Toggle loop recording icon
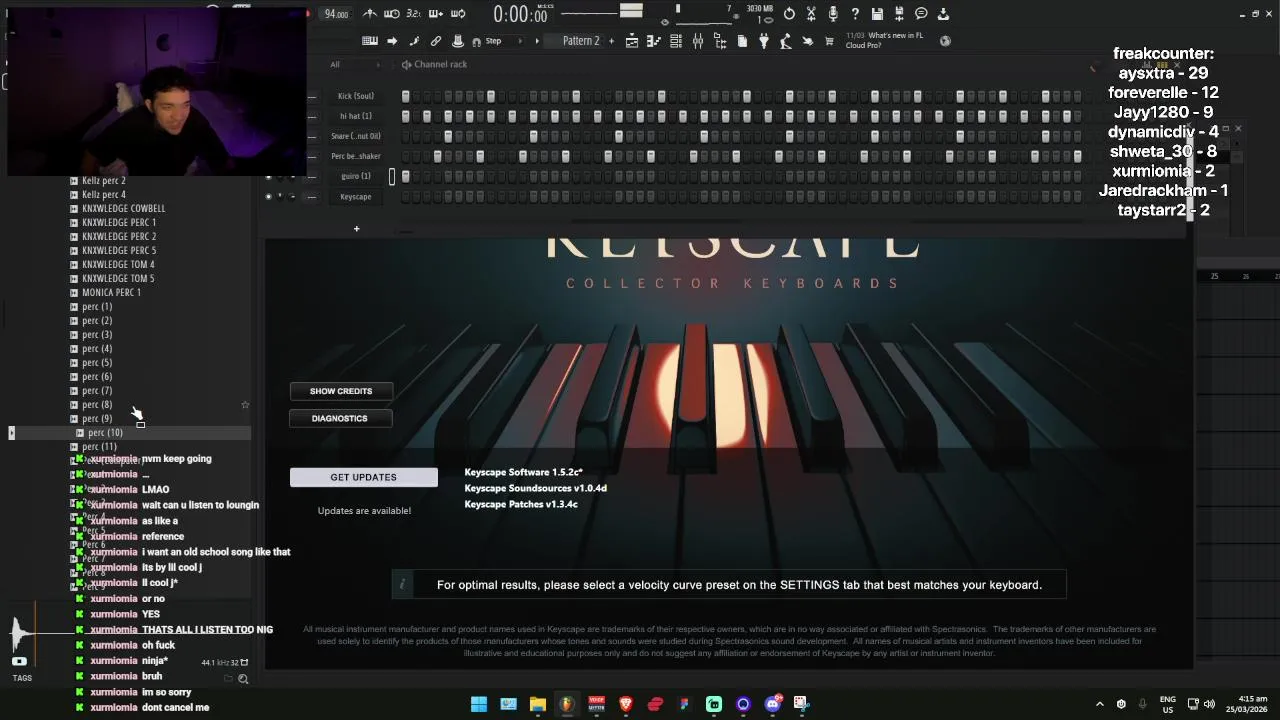Viewport: 1280px width, 720px height. 458,14
